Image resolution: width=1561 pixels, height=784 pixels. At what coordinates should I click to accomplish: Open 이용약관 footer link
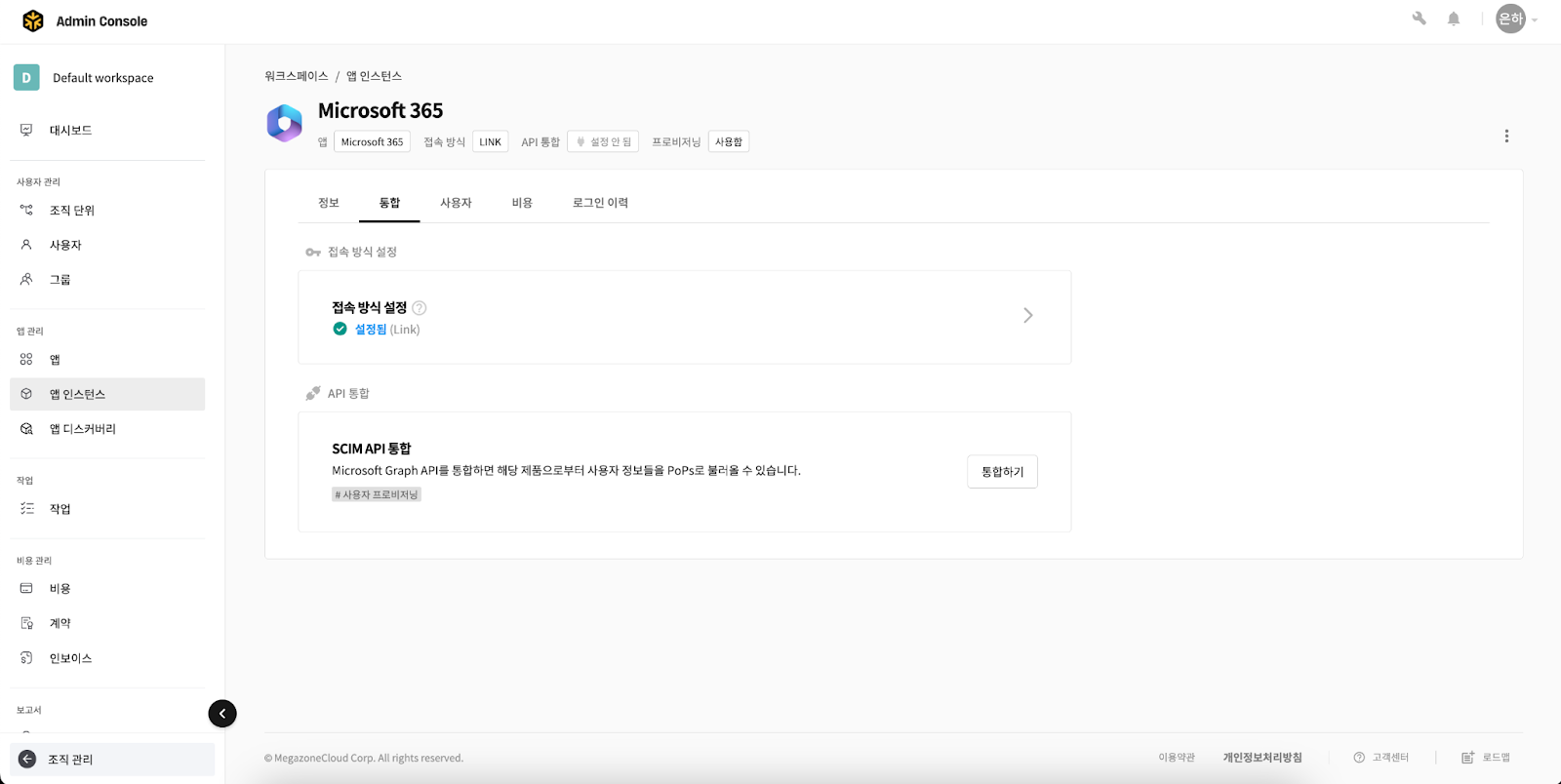[1177, 758]
